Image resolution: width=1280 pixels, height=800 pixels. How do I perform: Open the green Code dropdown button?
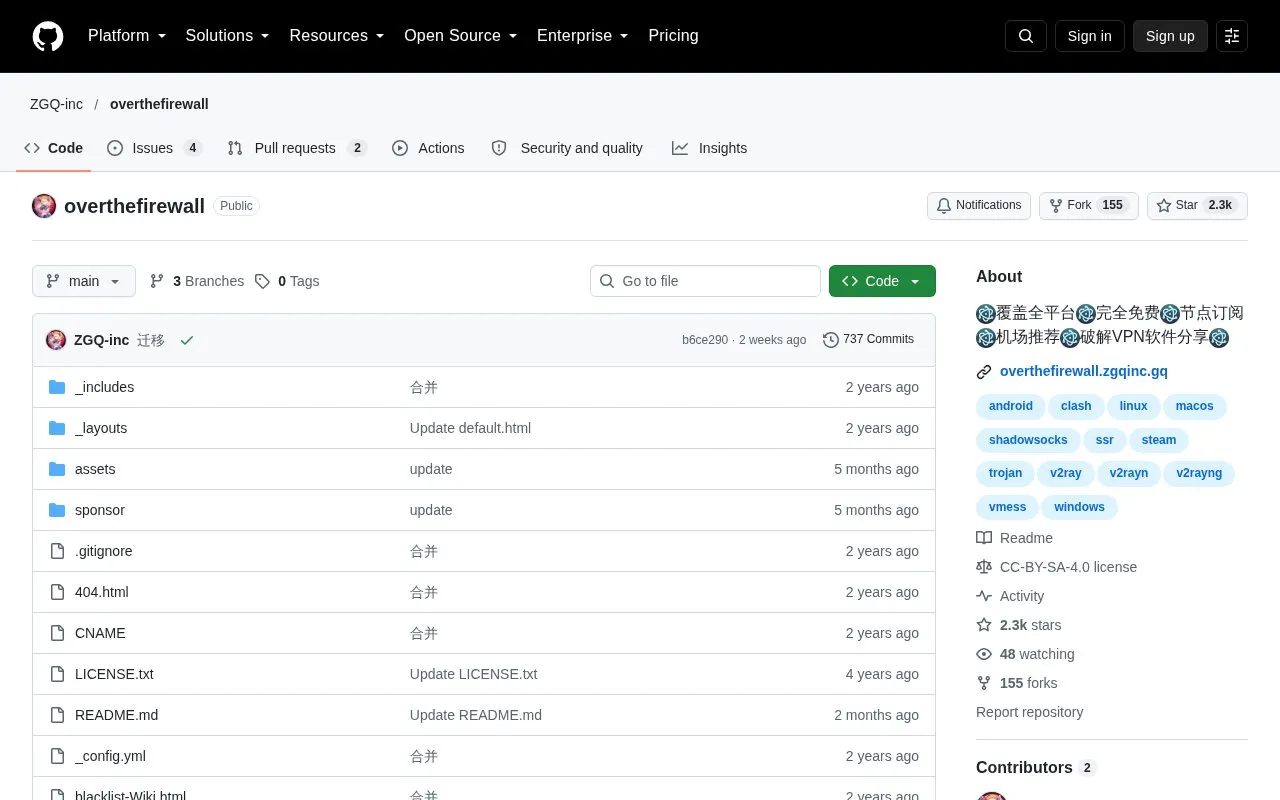click(882, 281)
